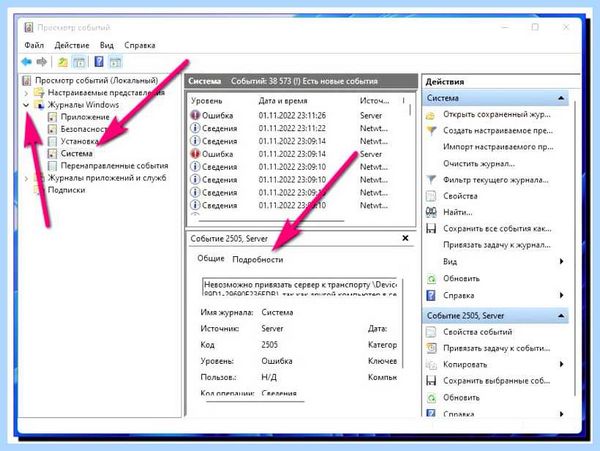
Task: Select Перенаправленные события log
Action: [114, 166]
